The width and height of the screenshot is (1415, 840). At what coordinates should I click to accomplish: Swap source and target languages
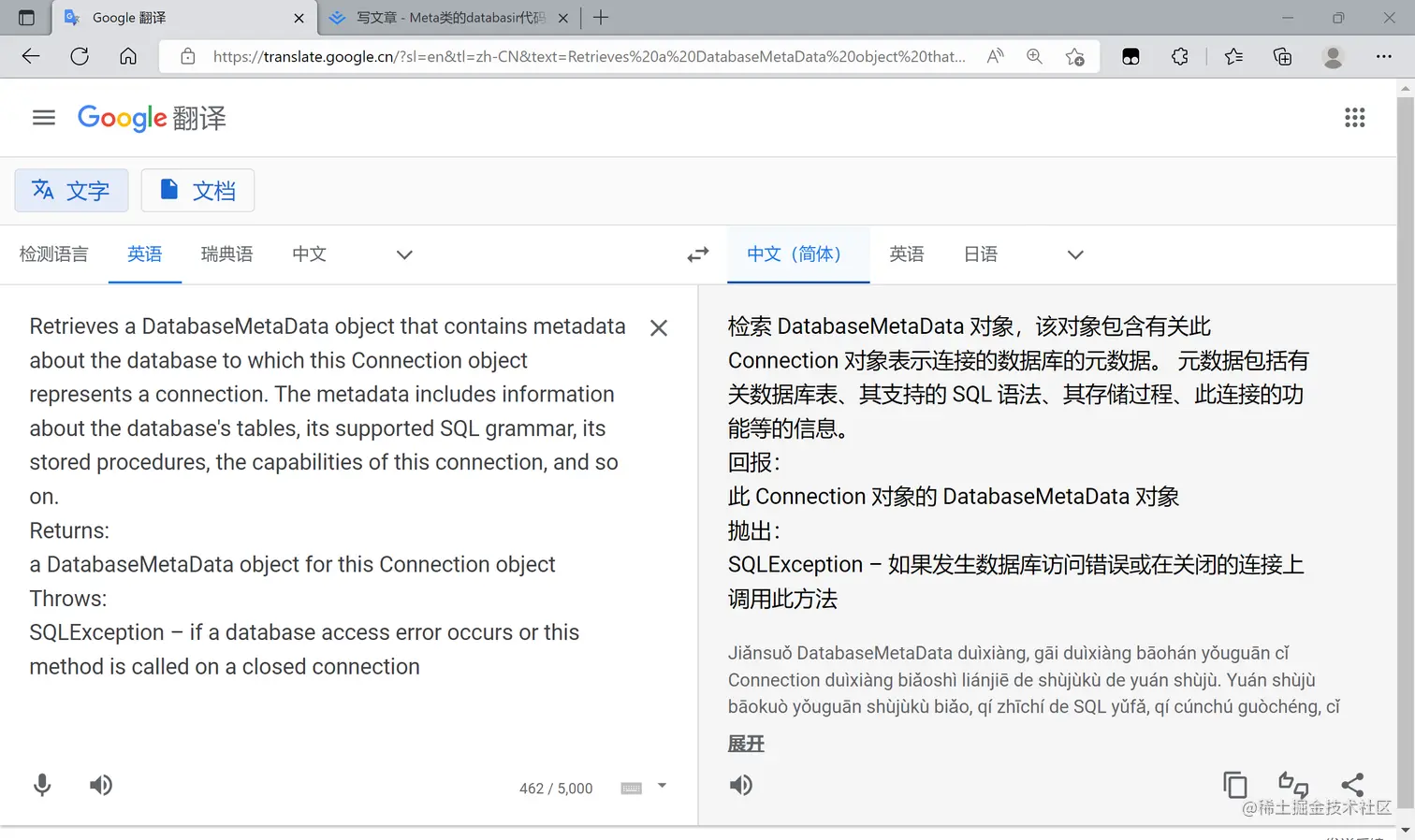click(698, 254)
